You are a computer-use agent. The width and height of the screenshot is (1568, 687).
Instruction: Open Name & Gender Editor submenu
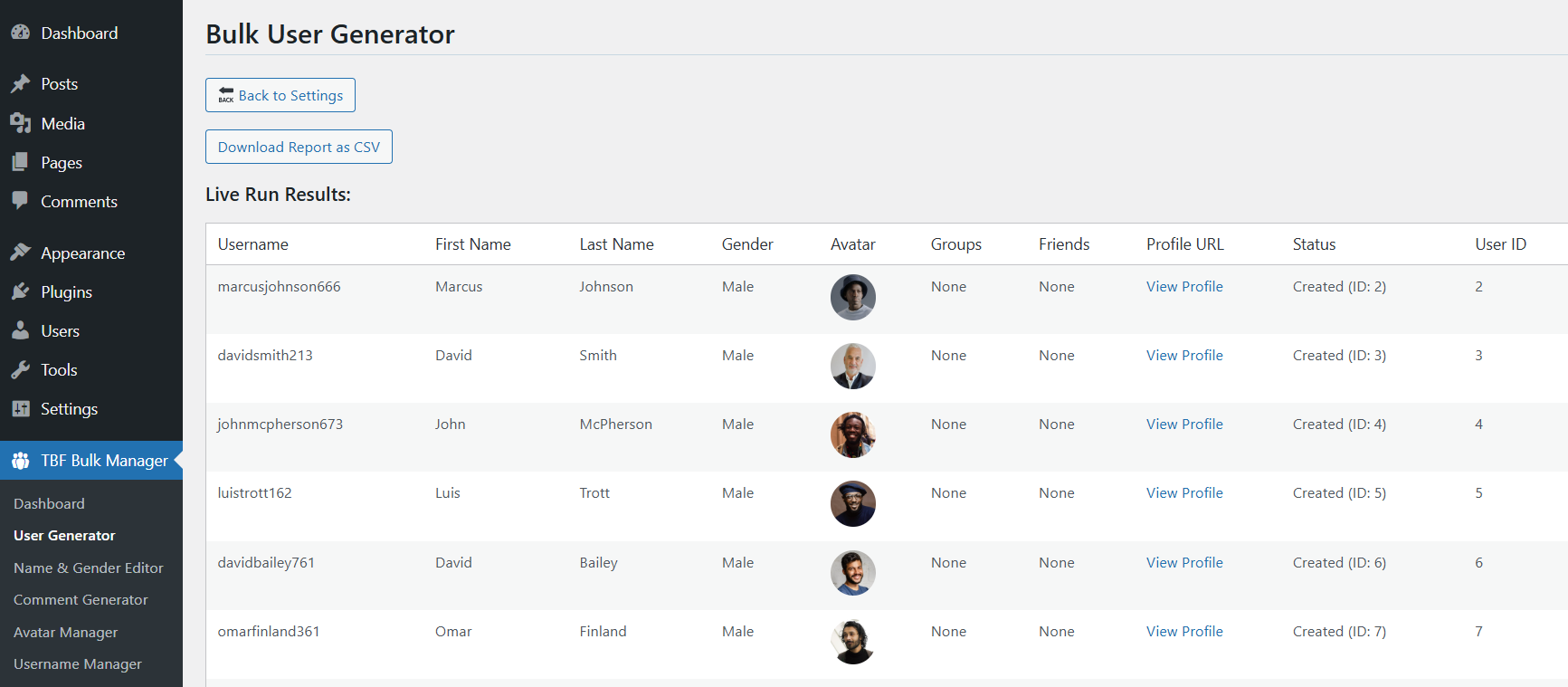[88, 568]
